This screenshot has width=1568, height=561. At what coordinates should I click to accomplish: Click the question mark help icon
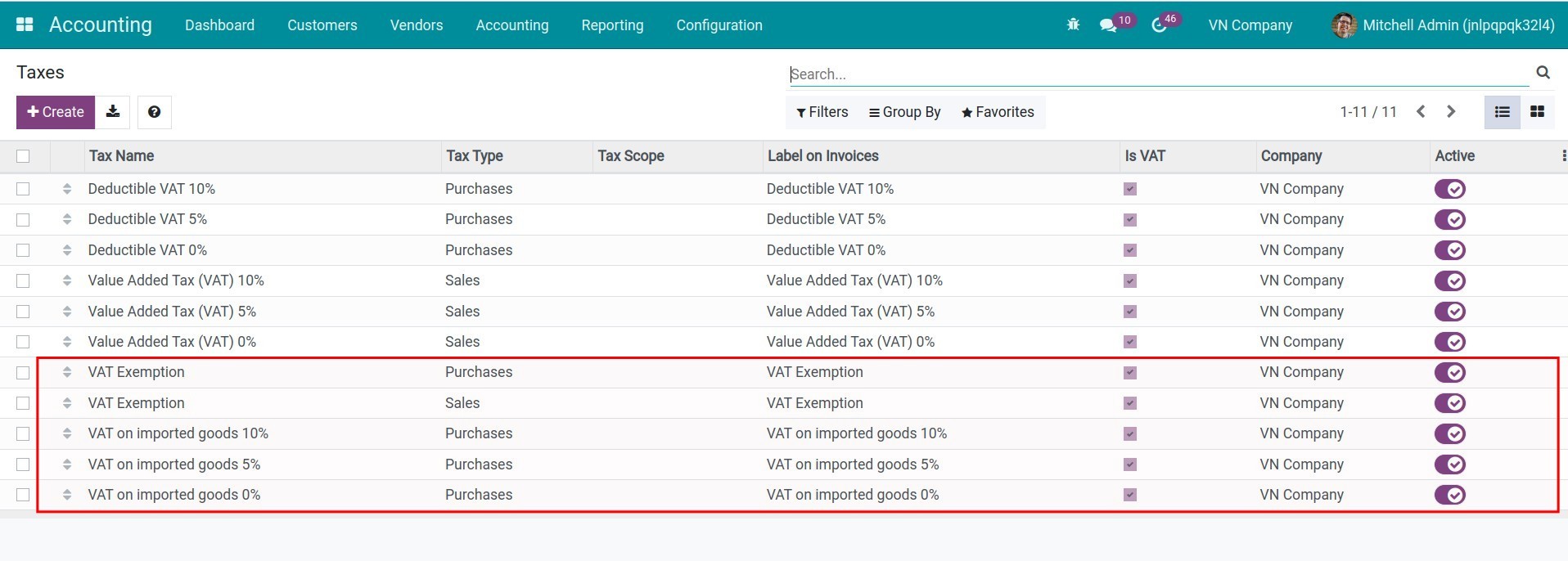pyautogui.click(x=154, y=112)
